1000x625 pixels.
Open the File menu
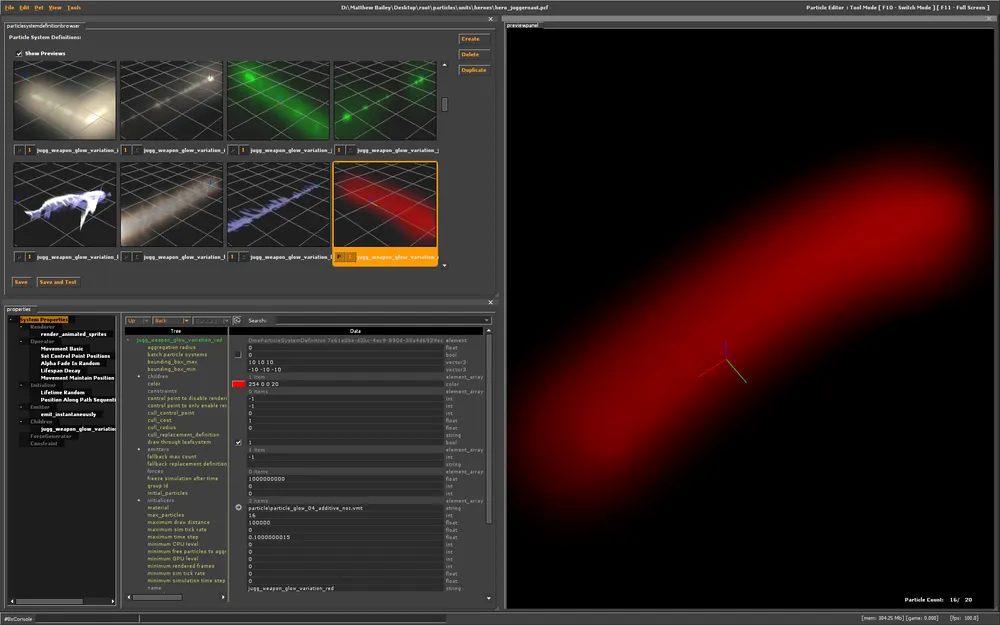click(10, 7)
